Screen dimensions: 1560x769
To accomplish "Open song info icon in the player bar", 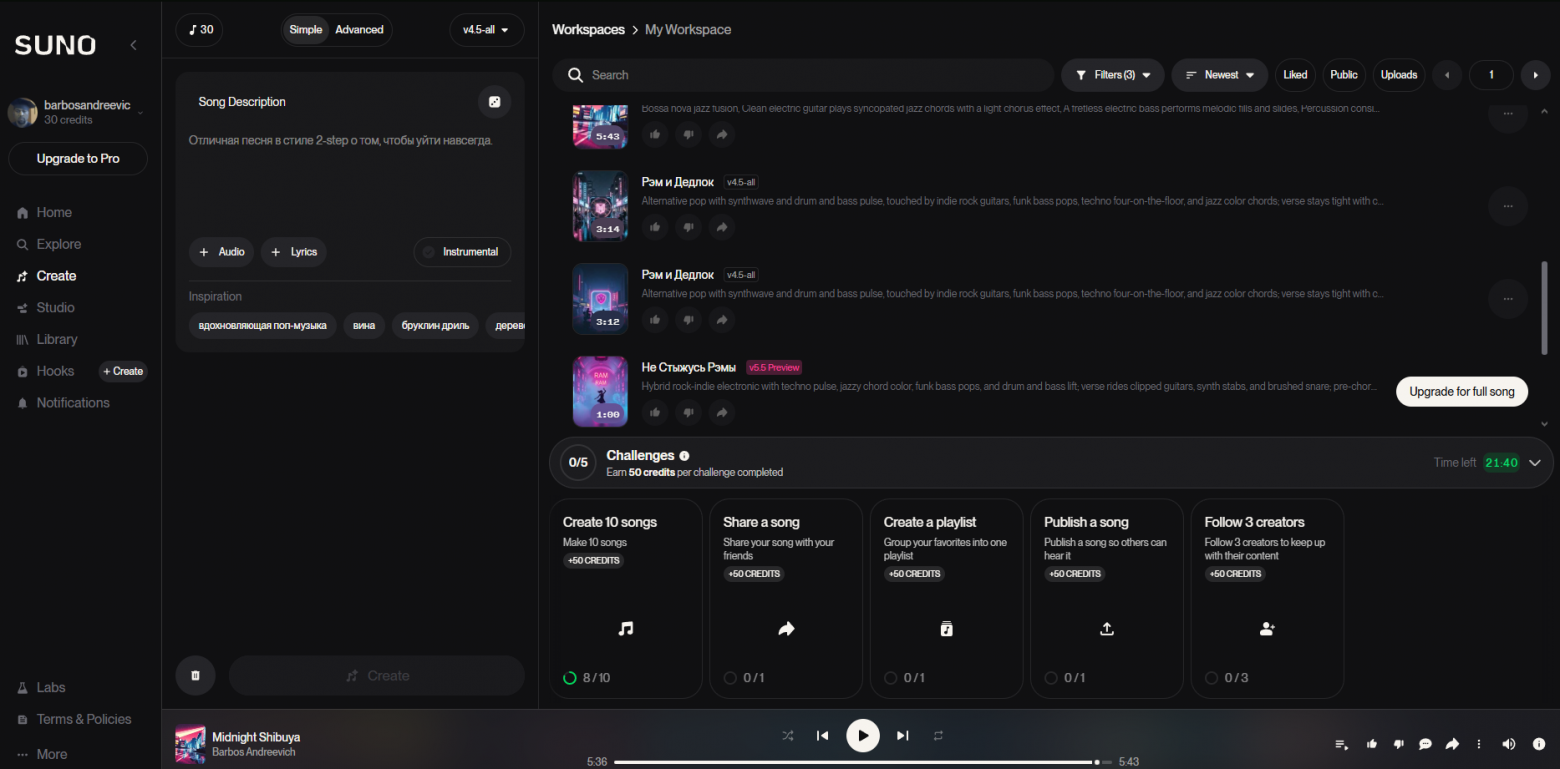I will point(1538,744).
